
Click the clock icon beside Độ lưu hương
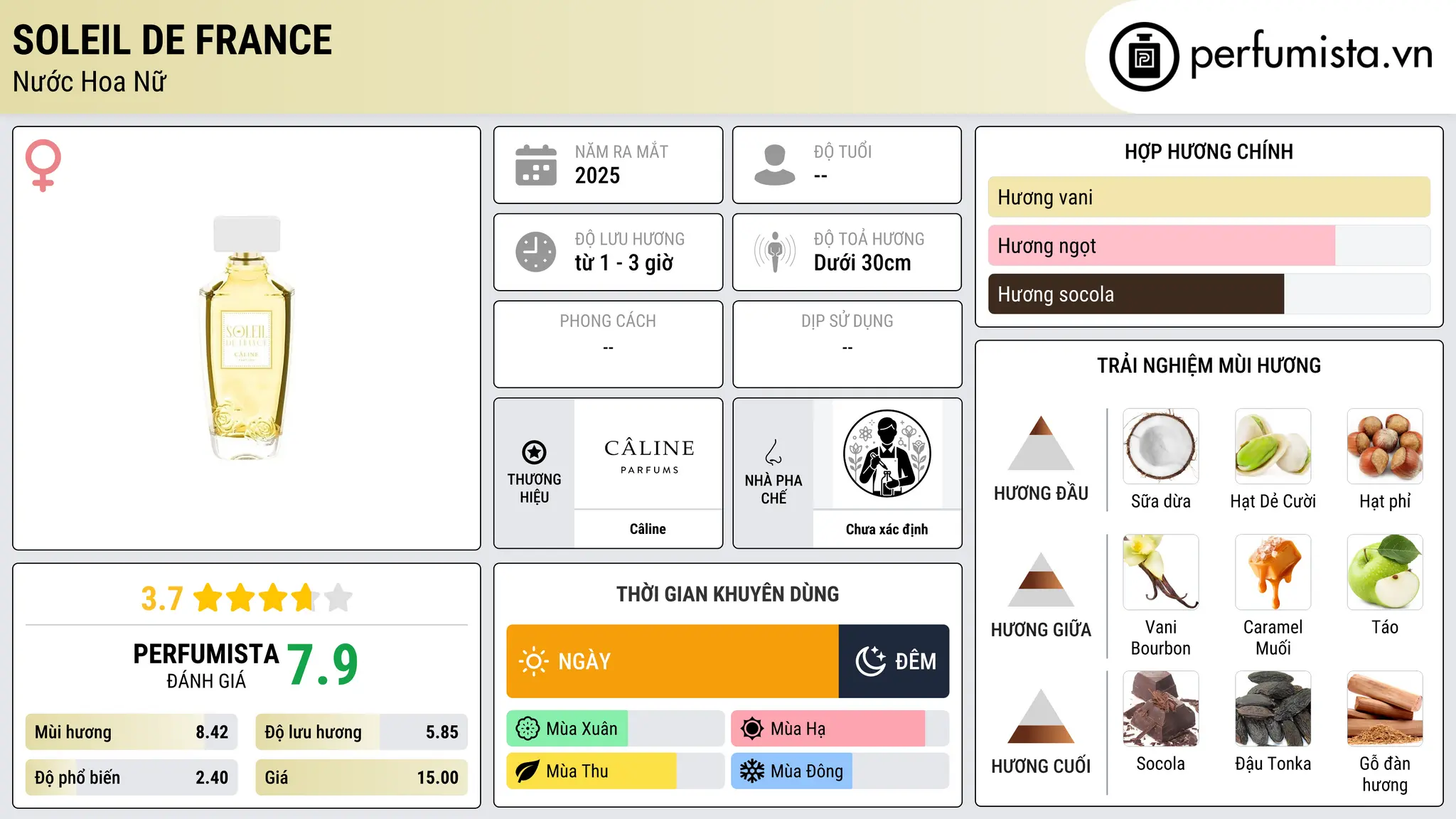536,252
